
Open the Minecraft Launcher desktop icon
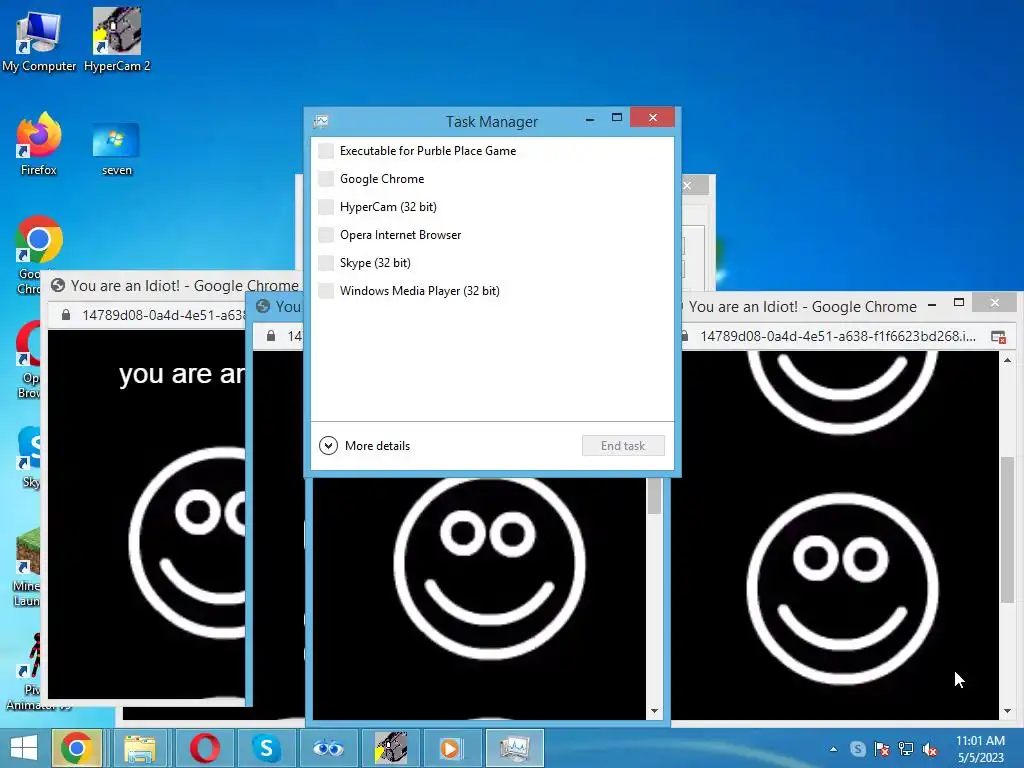27,568
